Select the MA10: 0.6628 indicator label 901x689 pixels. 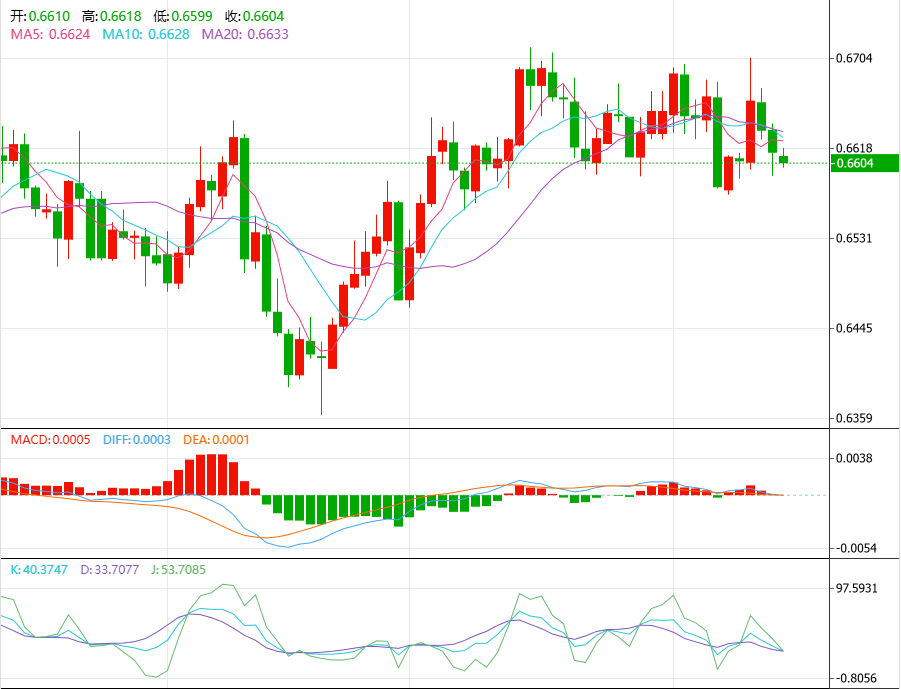(146, 34)
